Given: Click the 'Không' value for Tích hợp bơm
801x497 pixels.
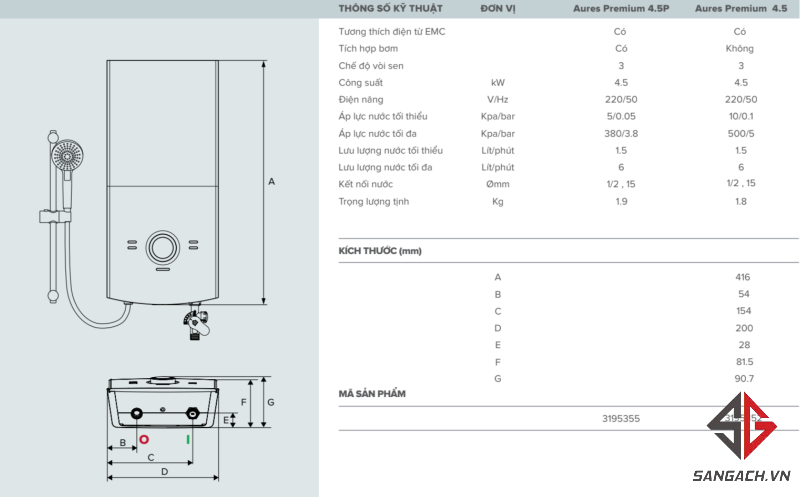Looking at the screenshot, I should (740, 49).
